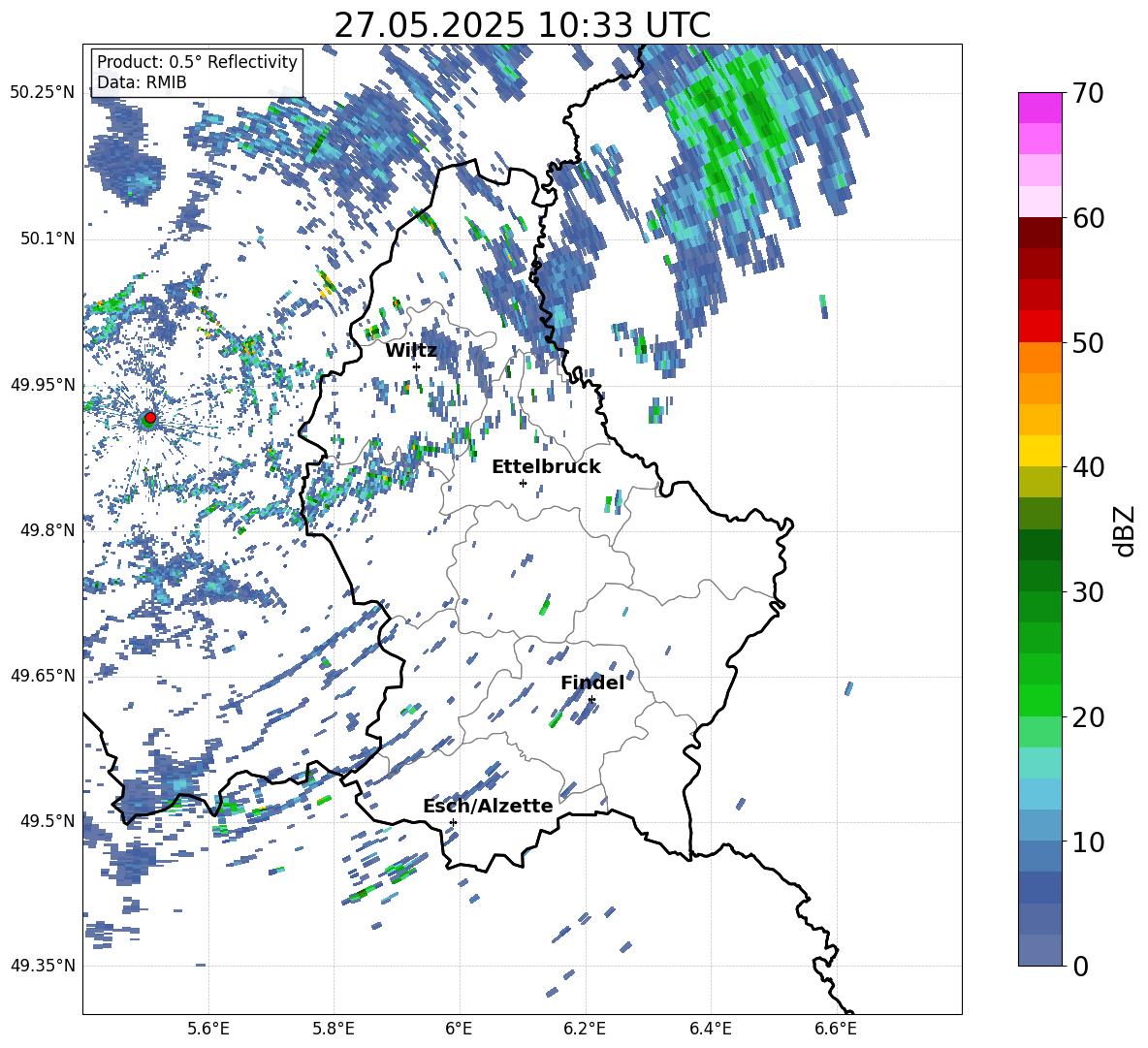Click the Findel station label
1148x1048 pixels.
click(592, 683)
